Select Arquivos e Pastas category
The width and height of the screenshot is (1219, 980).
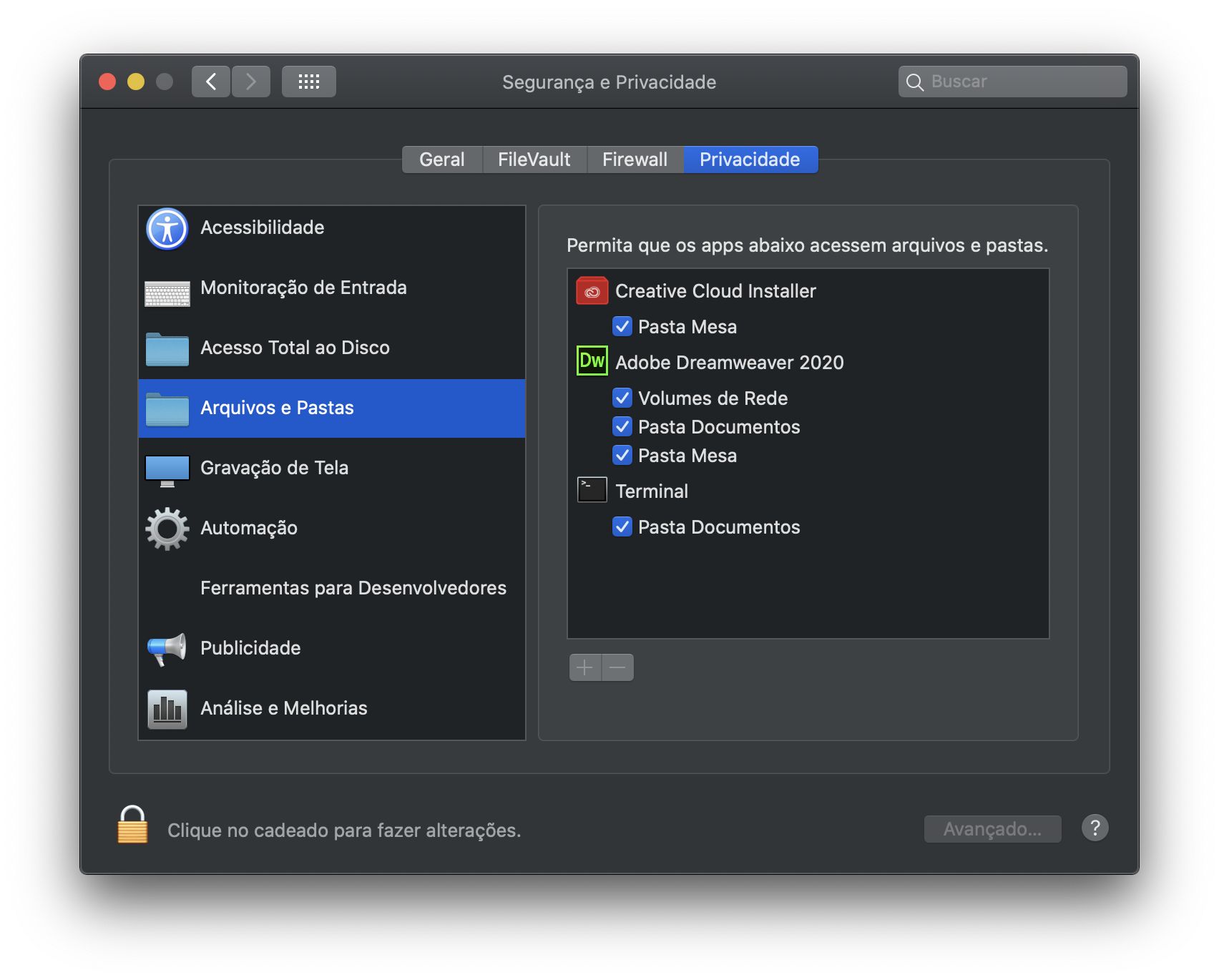tap(332, 408)
